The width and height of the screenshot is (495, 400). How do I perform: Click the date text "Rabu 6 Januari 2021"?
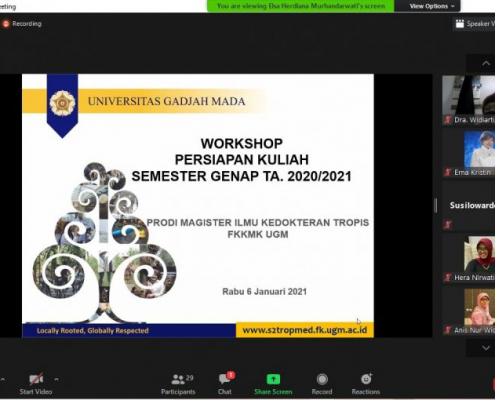coord(265,292)
